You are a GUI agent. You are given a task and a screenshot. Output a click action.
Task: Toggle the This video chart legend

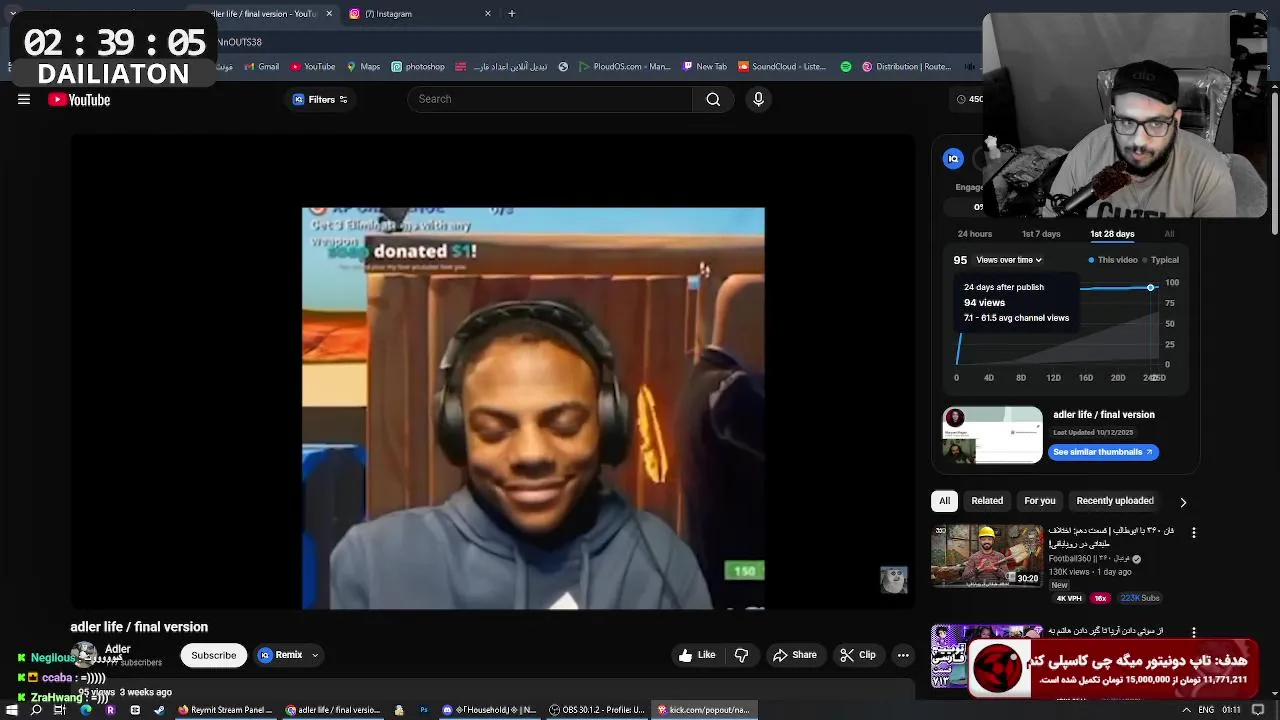coord(1113,260)
